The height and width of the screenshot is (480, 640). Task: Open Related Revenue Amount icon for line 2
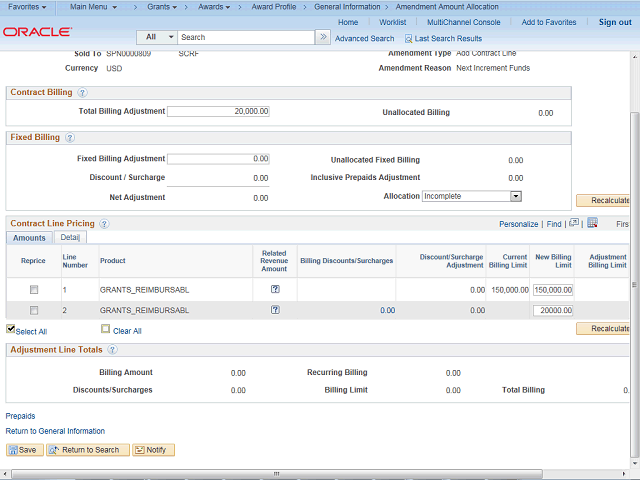pyautogui.click(x=275, y=310)
